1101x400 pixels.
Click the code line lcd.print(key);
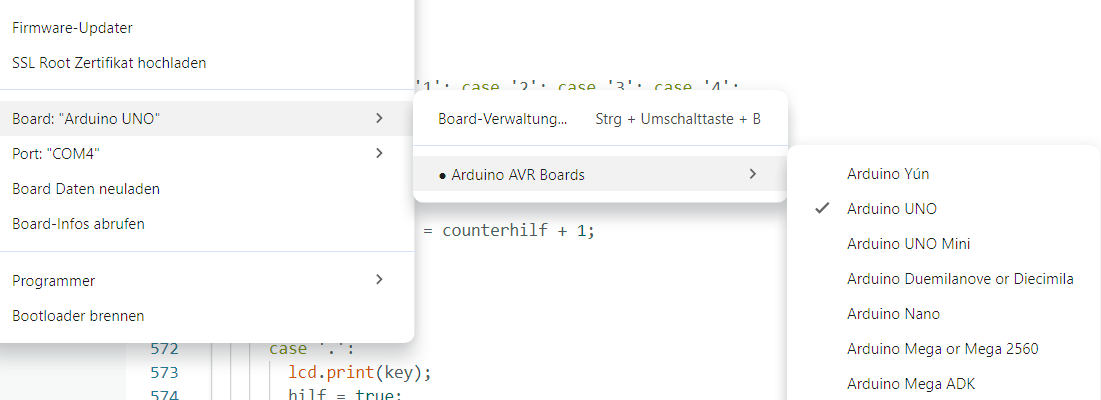(x=360, y=372)
